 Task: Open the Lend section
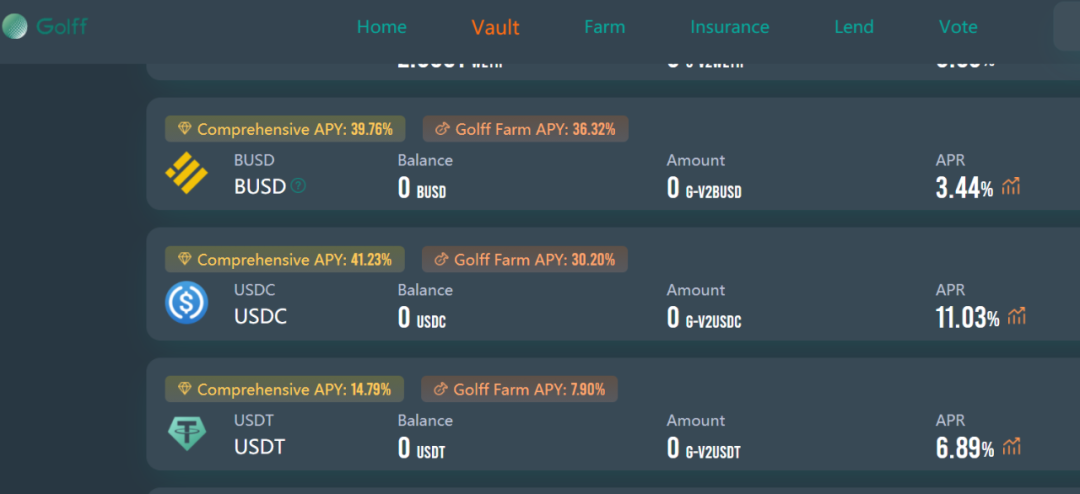coord(854,27)
